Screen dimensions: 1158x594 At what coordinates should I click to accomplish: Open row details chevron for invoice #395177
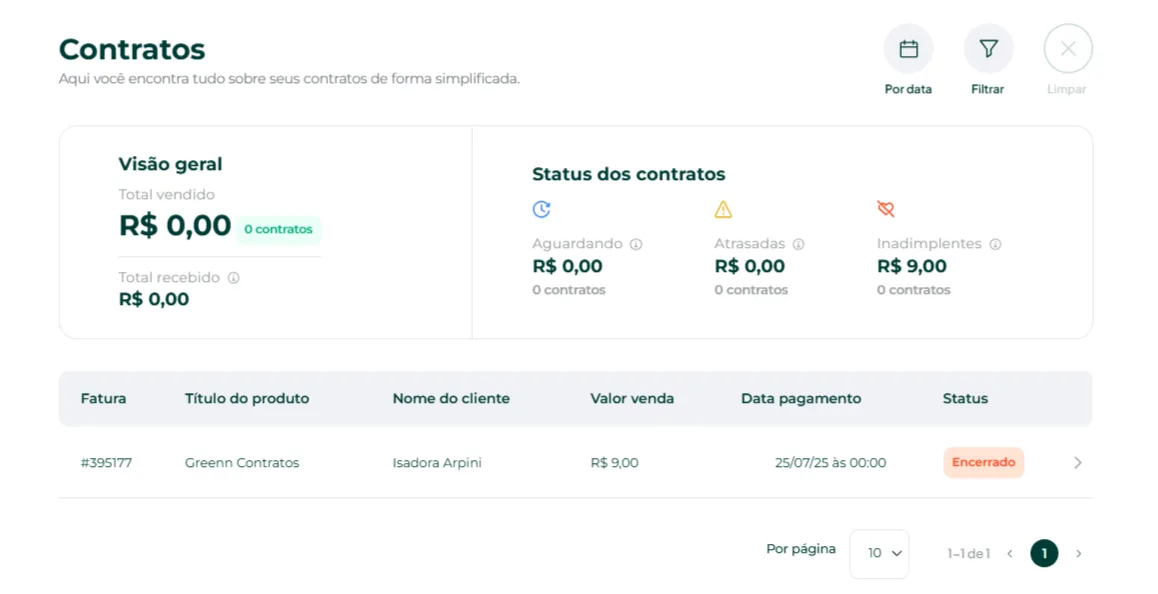pyautogui.click(x=1078, y=462)
